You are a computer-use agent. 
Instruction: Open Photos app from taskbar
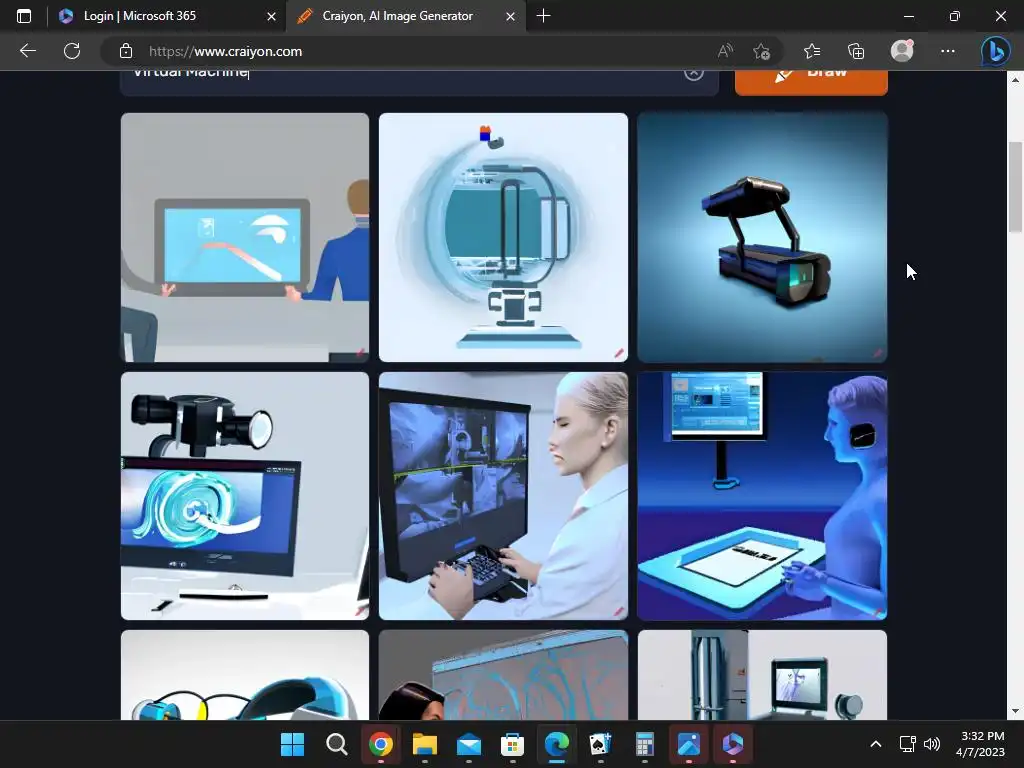coord(689,744)
